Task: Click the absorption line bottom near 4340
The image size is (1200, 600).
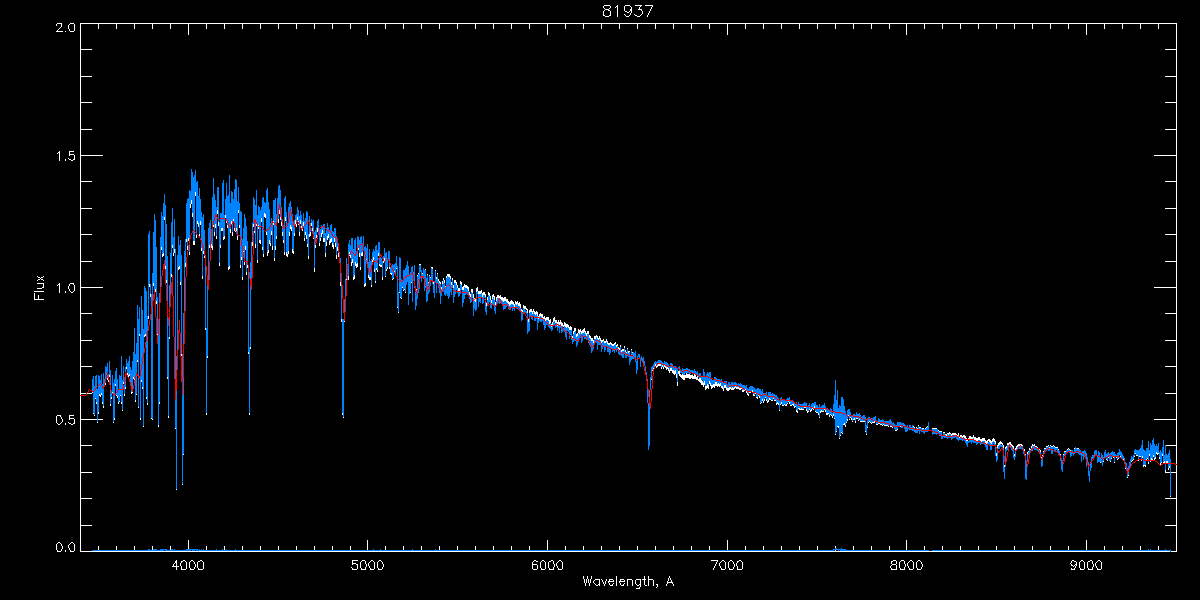Action: pos(249,411)
